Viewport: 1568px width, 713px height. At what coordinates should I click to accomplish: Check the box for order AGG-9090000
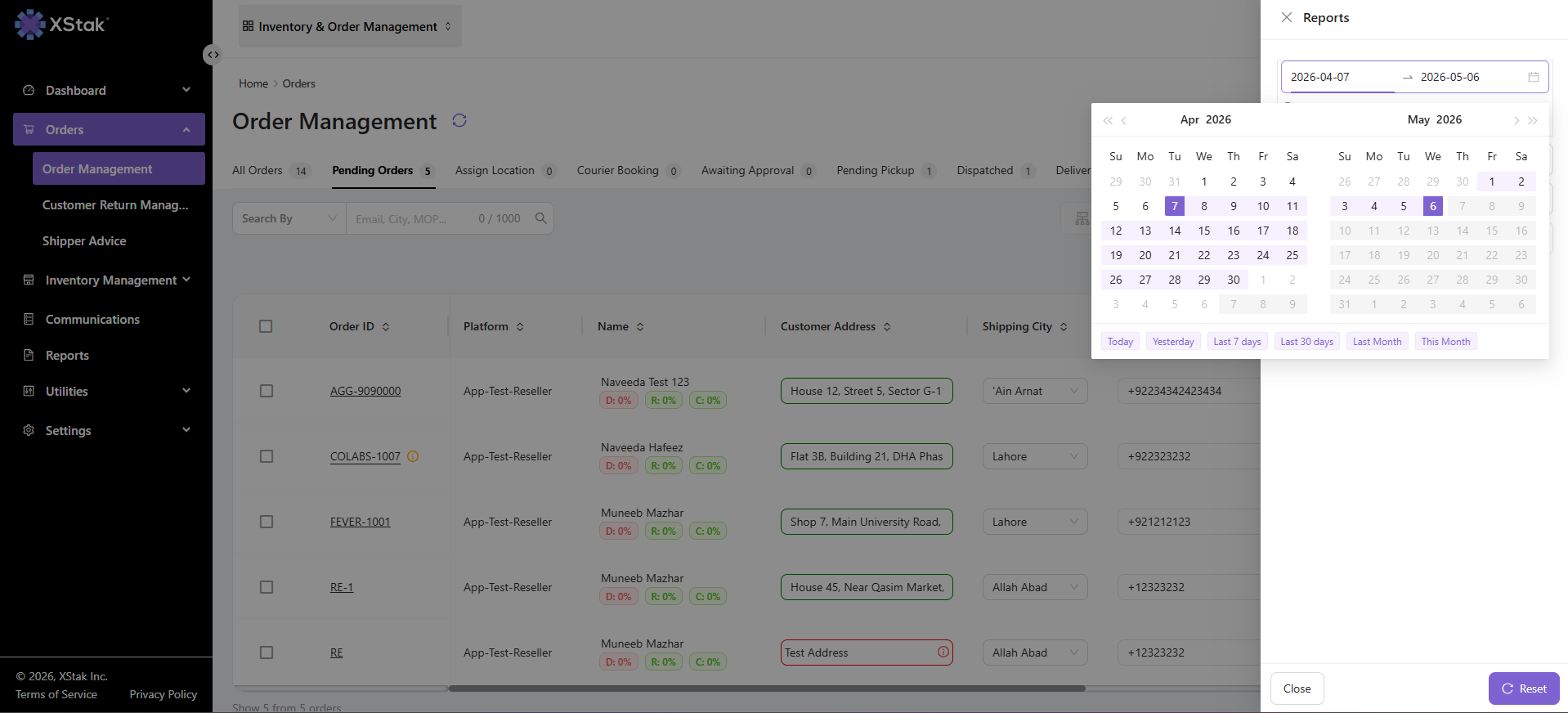267,391
